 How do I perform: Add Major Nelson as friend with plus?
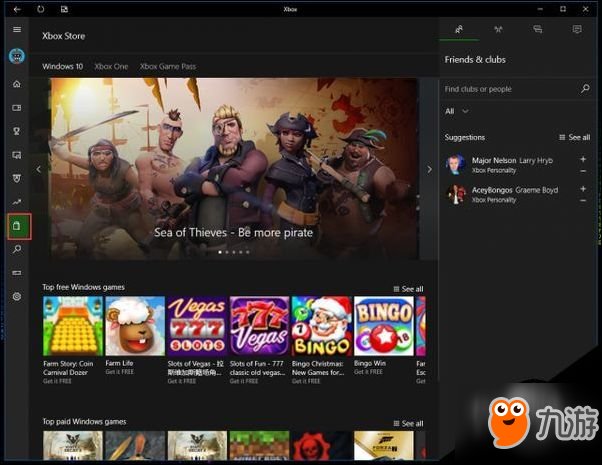(583, 159)
